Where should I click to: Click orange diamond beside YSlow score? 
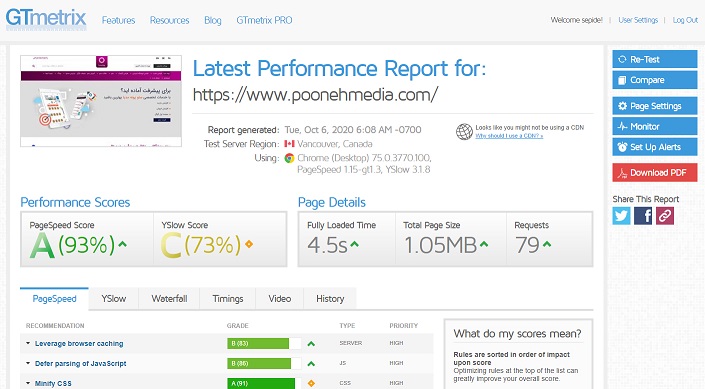coord(249,244)
